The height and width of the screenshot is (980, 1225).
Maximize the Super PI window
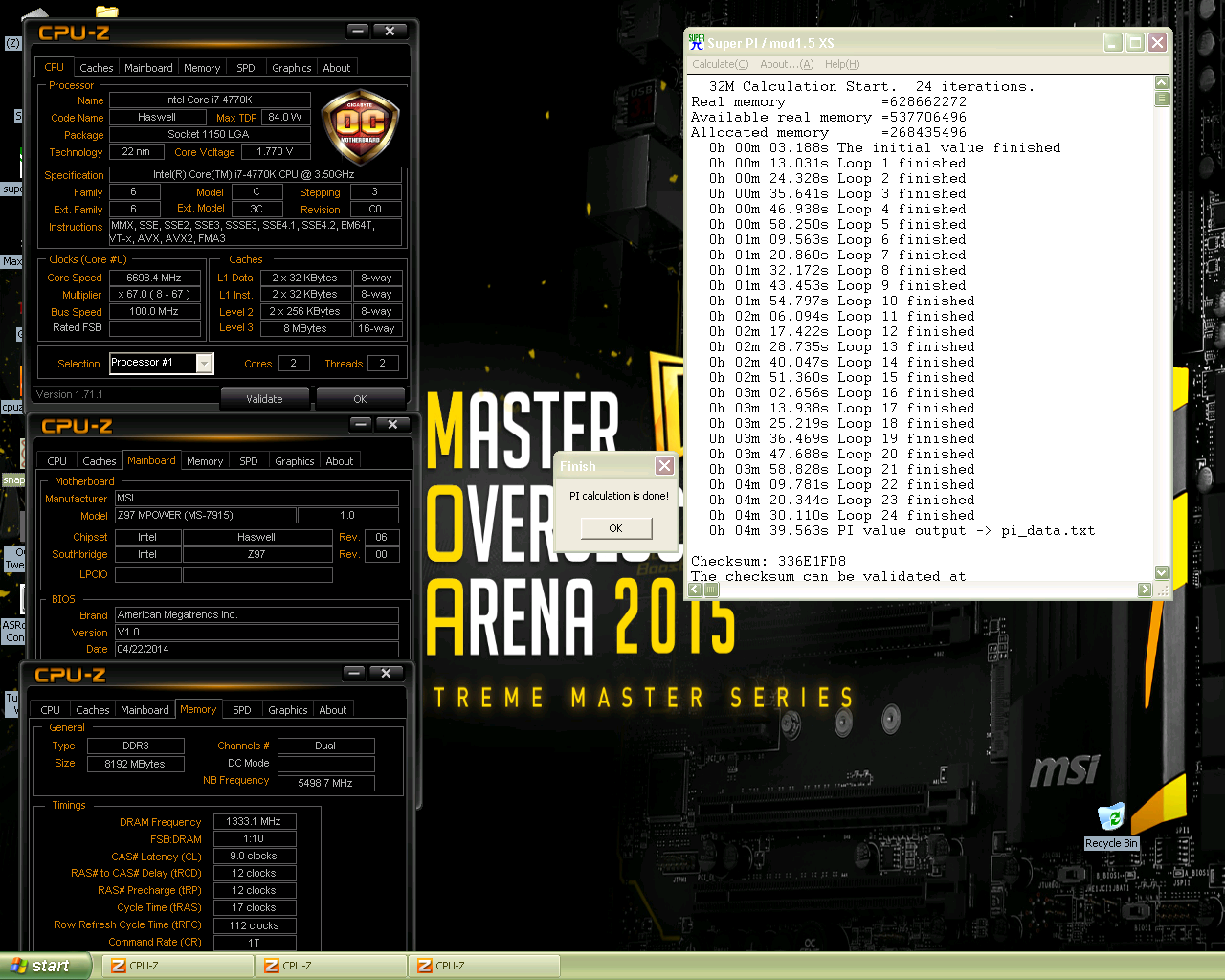click(x=1135, y=43)
